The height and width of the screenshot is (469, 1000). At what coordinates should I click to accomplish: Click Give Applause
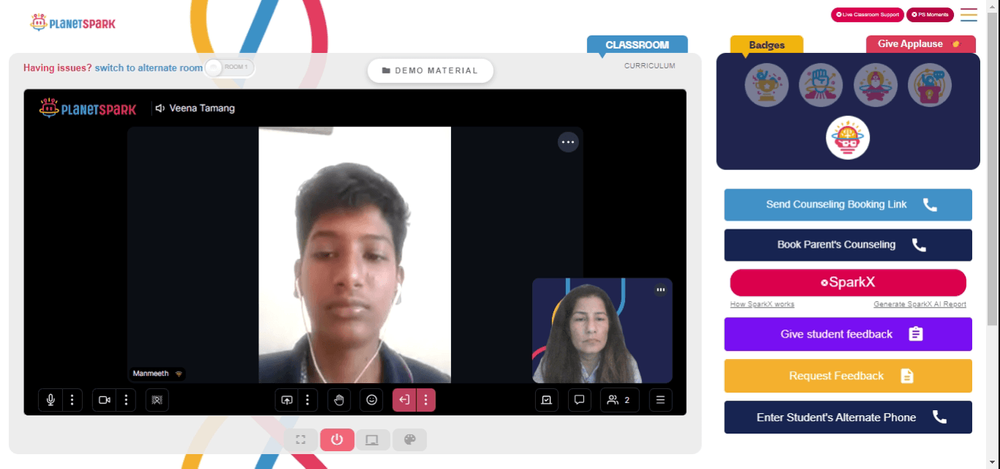[x=920, y=44]
